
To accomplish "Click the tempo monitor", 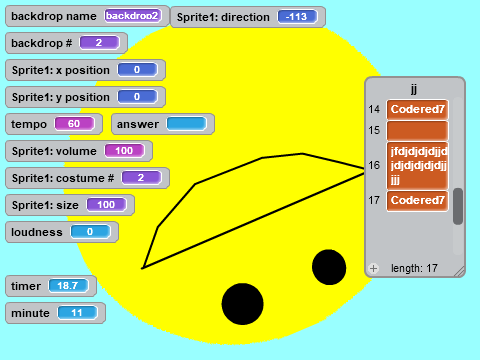I will 54,124.
